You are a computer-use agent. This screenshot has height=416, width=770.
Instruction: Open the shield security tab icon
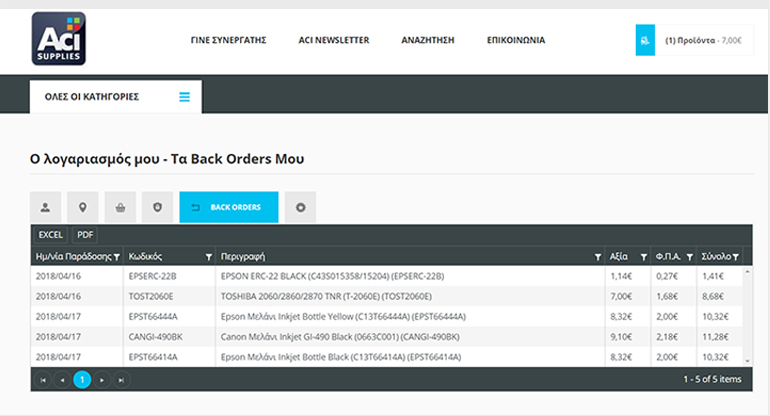[157, 208]
